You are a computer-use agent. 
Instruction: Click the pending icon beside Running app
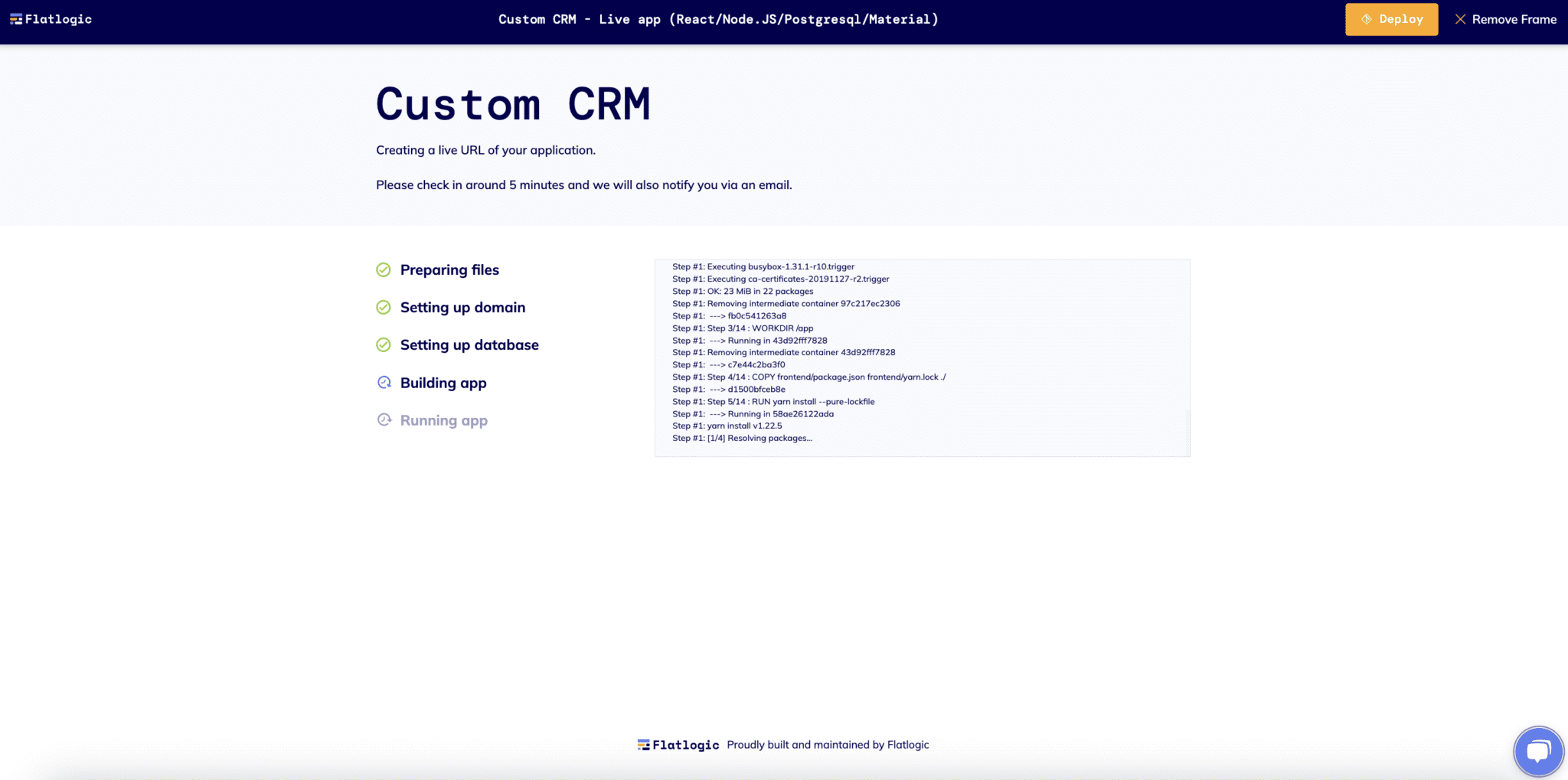pyautogui.click(x=384, y=420)
